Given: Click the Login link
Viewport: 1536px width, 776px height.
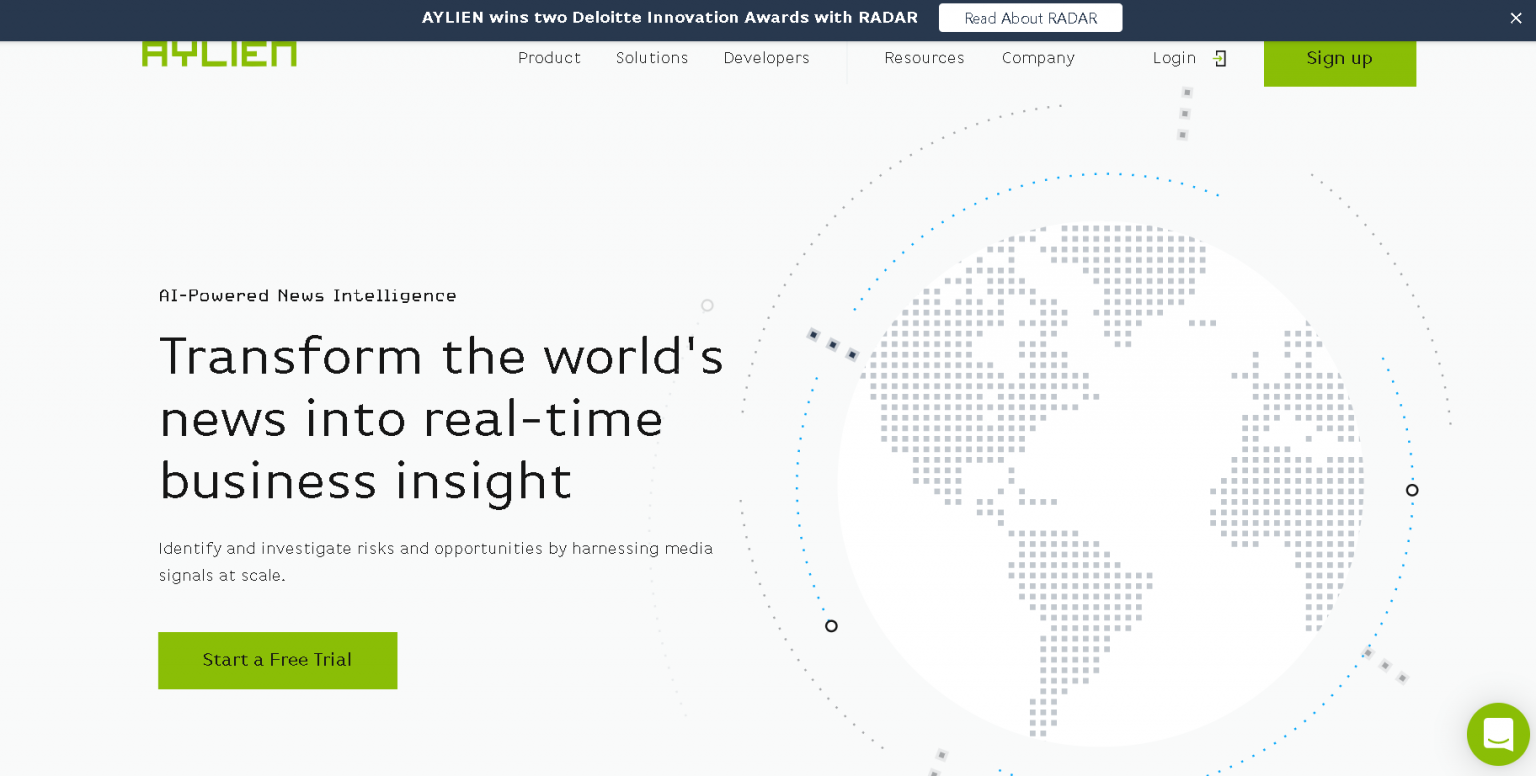Looking at the screenshot, I should pos(1174,58).
